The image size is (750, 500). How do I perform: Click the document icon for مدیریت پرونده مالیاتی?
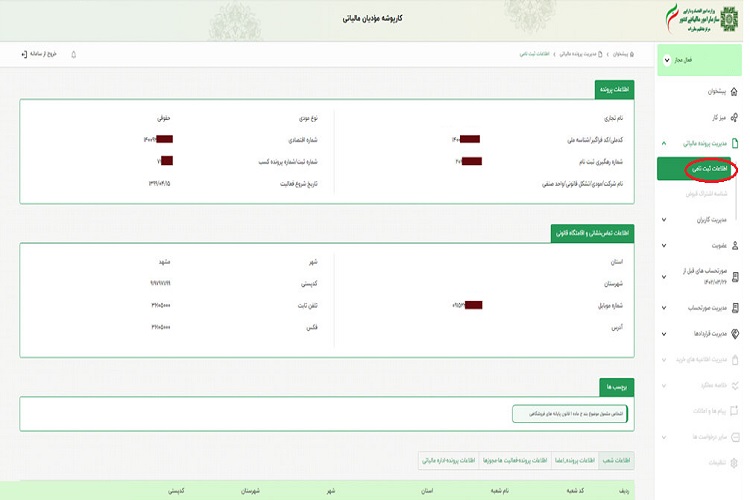click(735, 144)
